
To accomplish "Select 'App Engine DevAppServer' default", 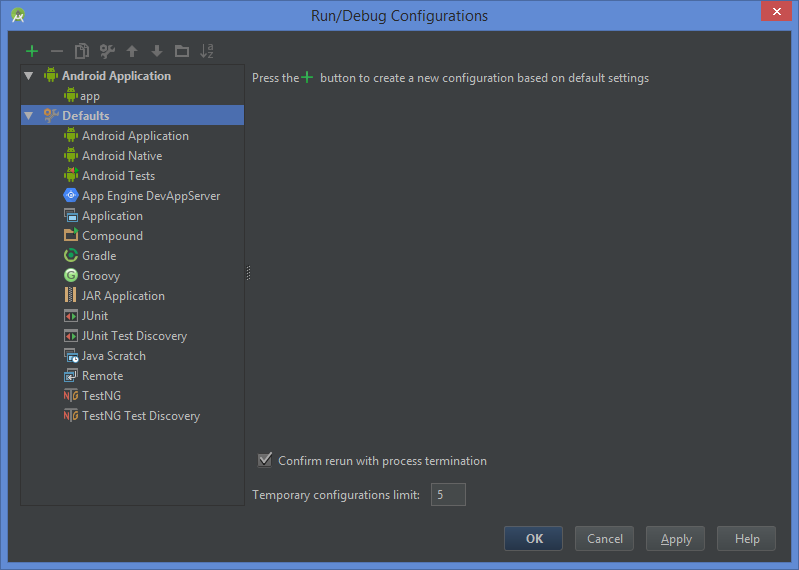I will coord(151,196).
